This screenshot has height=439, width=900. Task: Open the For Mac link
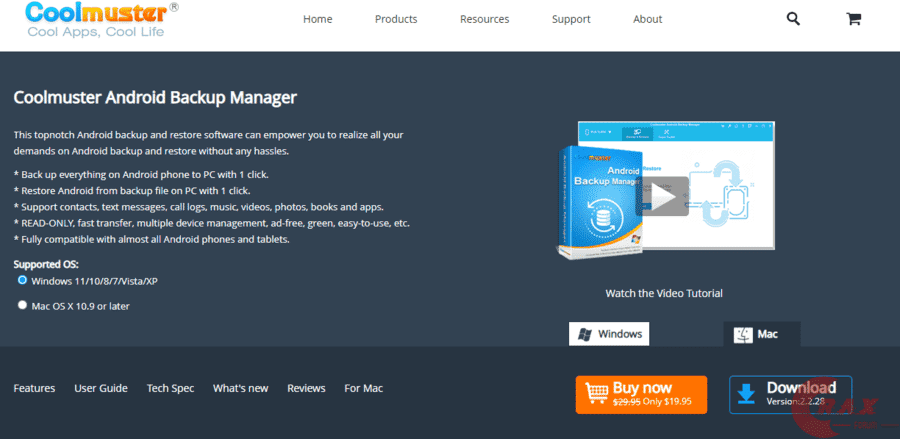click(x=363, y=389)
